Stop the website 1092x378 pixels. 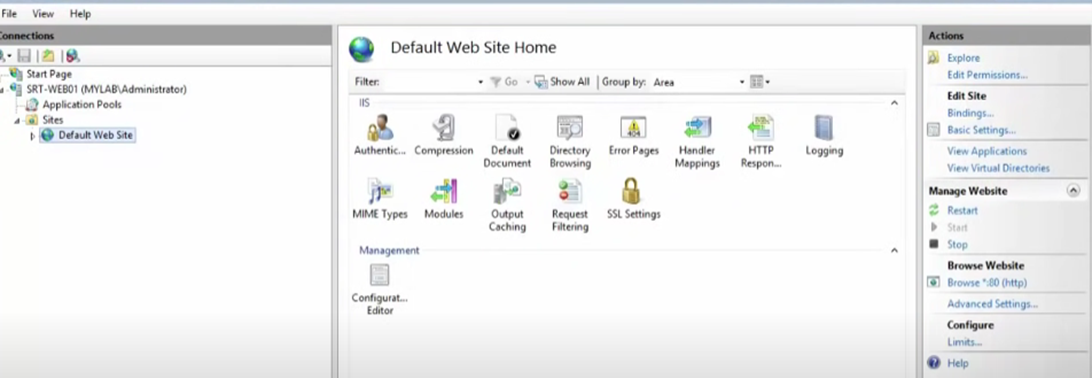(957, 244)
